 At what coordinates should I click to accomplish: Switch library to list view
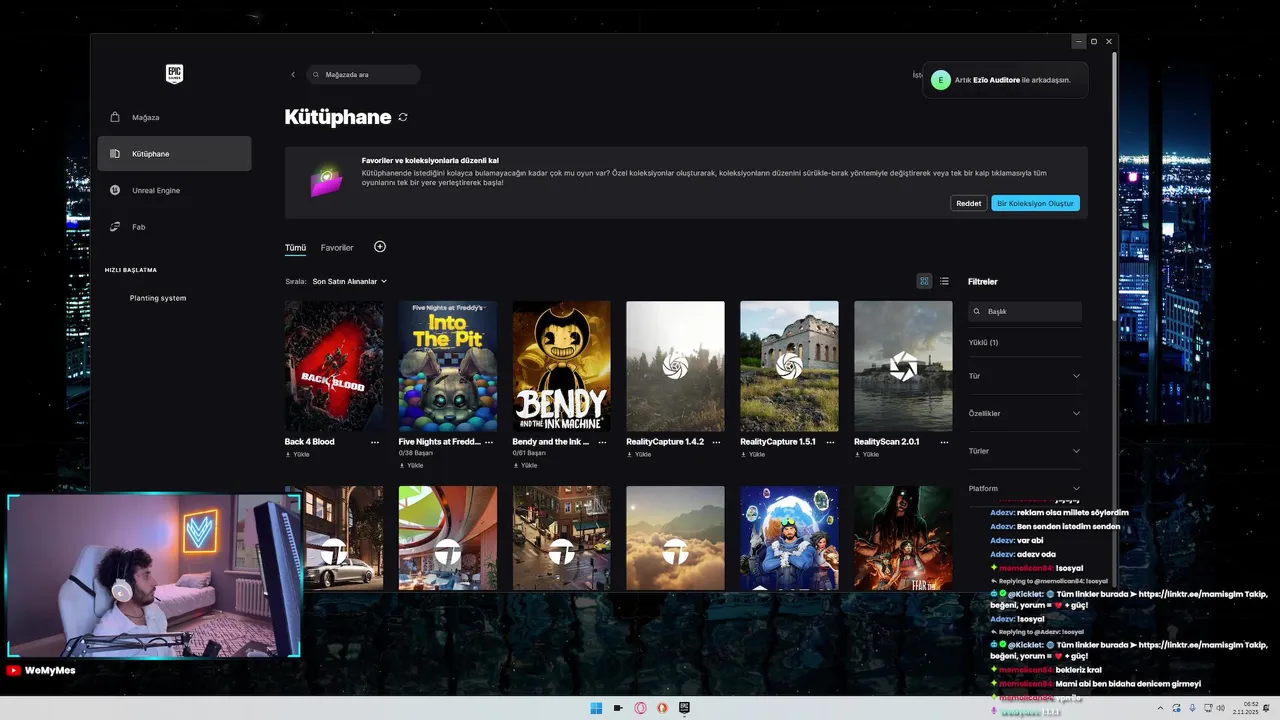click(944, 282)
